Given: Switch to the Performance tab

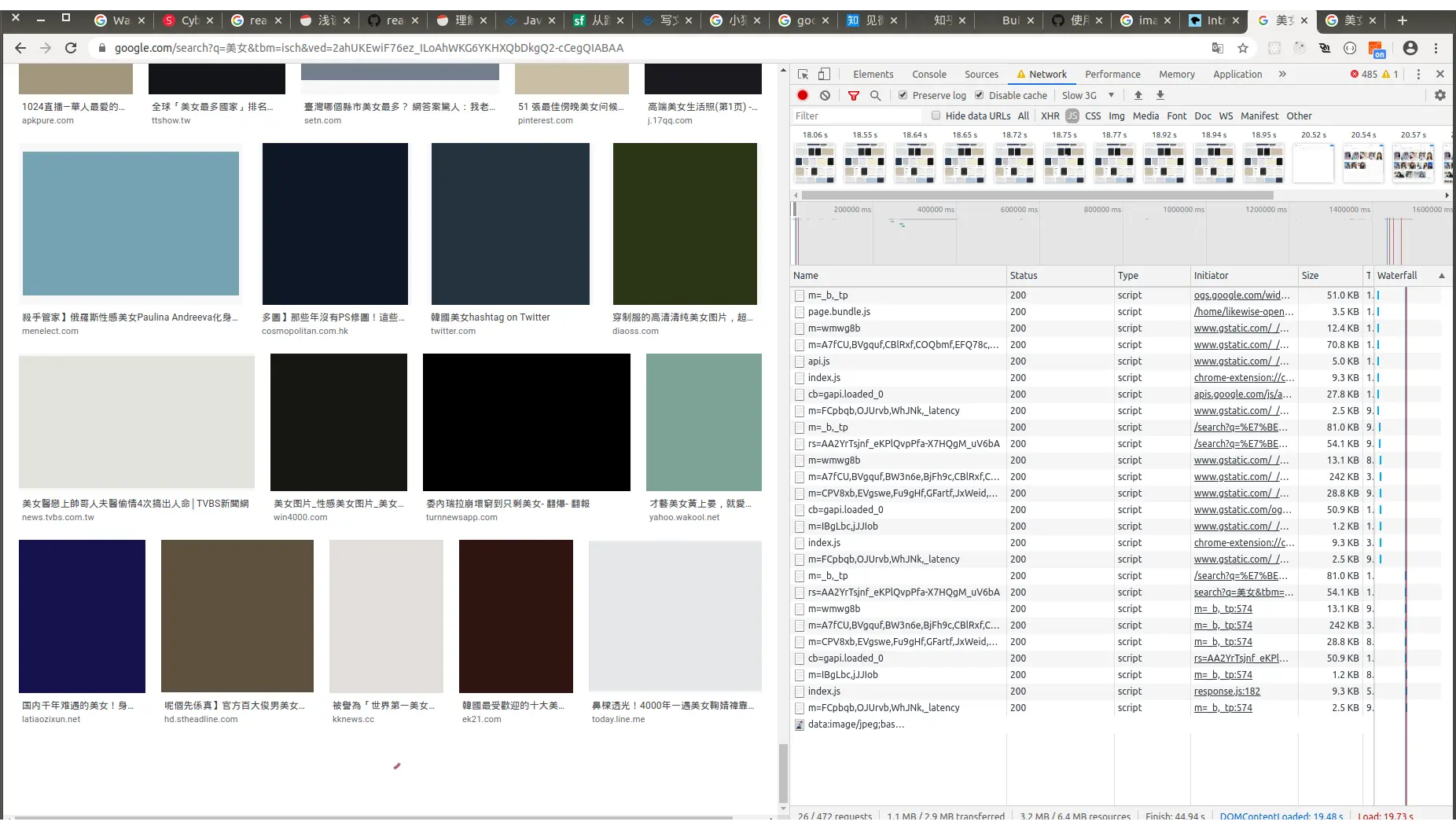Looking at the screenshot, I should [1112, 74].
